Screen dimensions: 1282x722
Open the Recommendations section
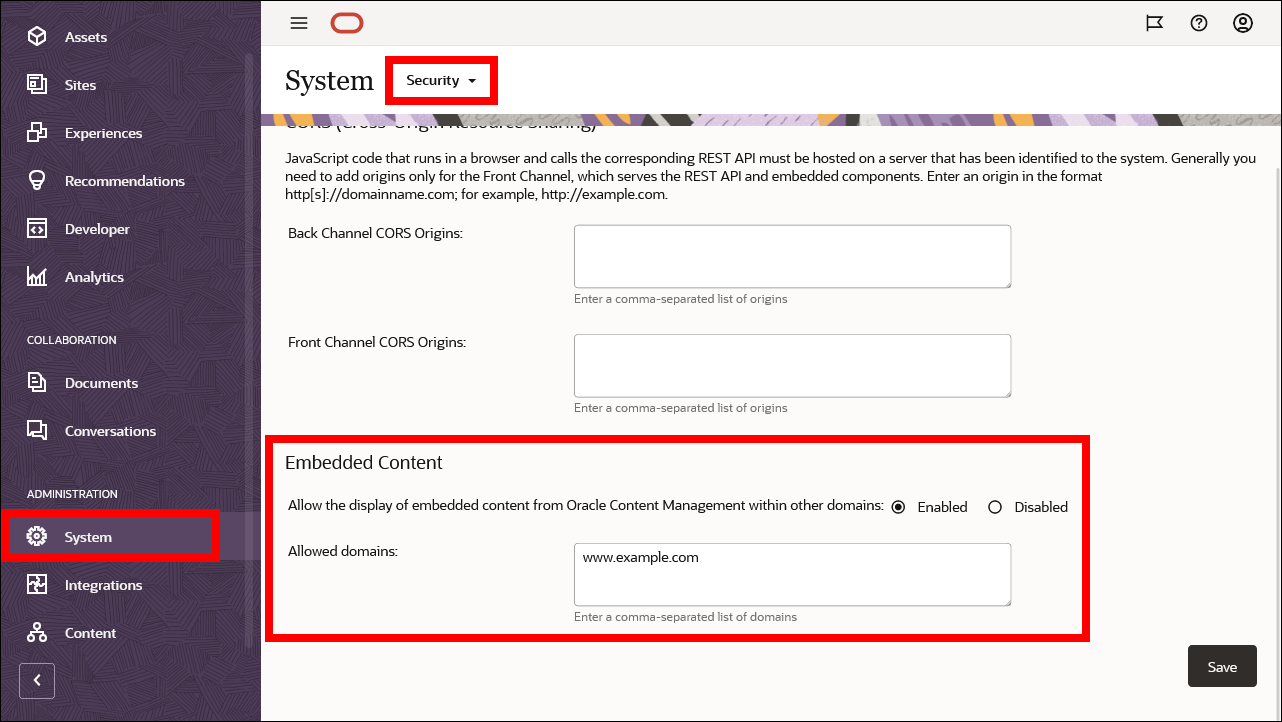coord(124,180)
